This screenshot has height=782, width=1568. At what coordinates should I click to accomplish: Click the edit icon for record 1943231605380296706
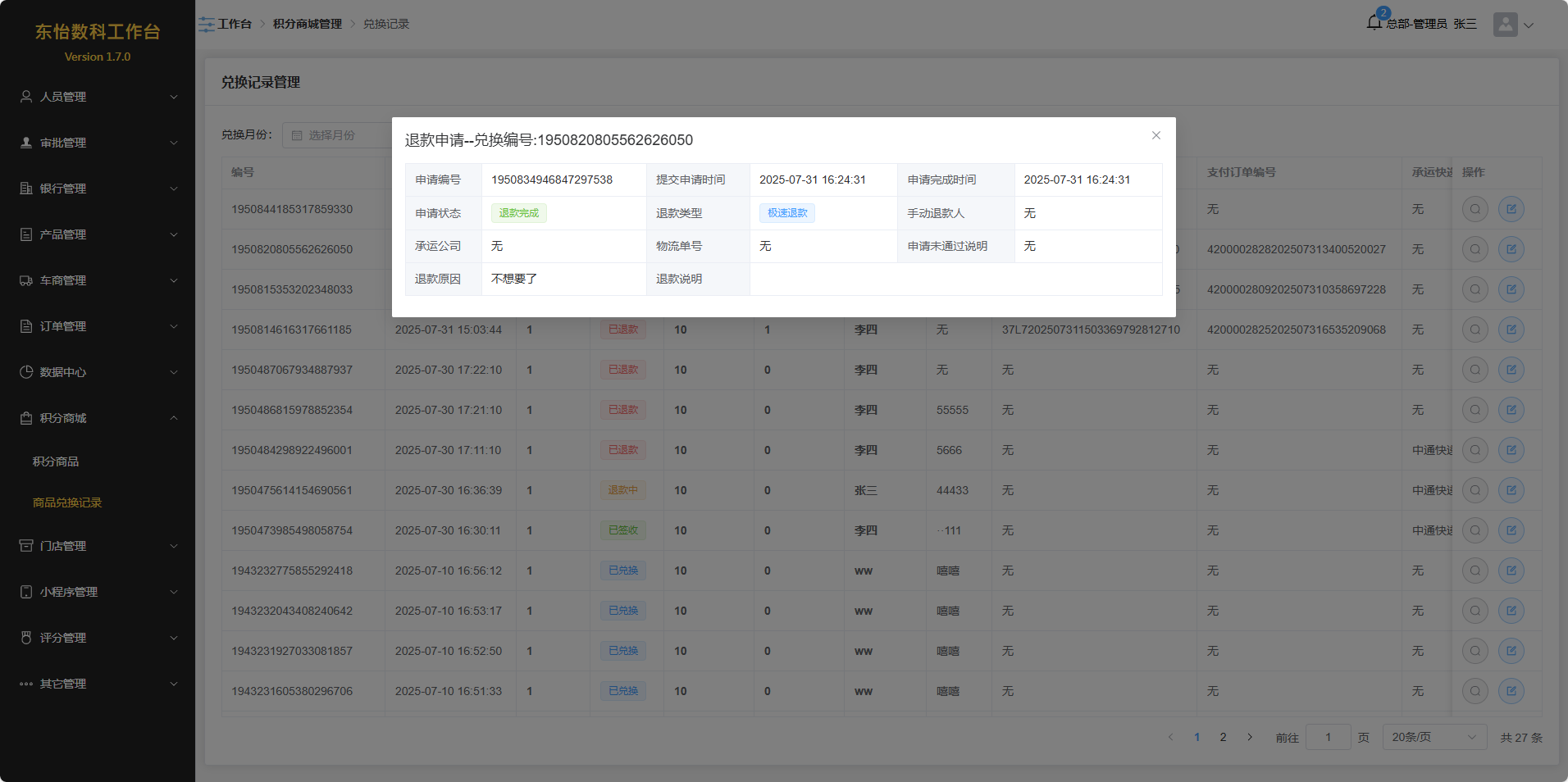point(1511,691)
